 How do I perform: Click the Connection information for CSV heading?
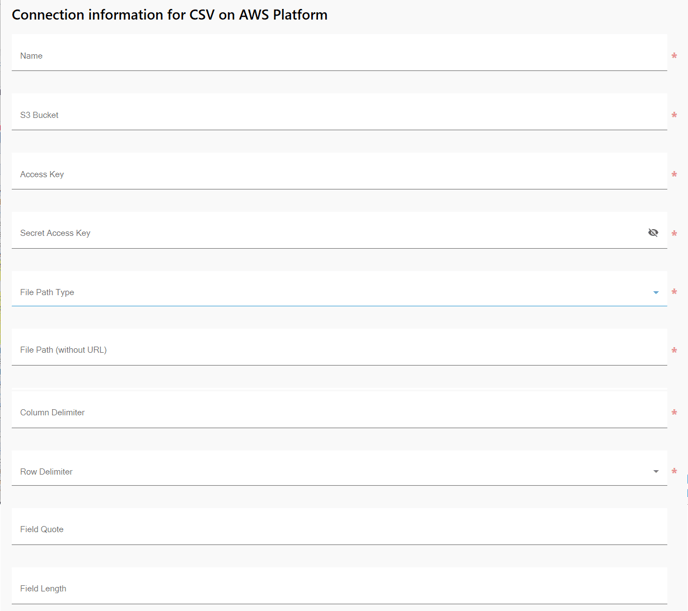point(169,15)
